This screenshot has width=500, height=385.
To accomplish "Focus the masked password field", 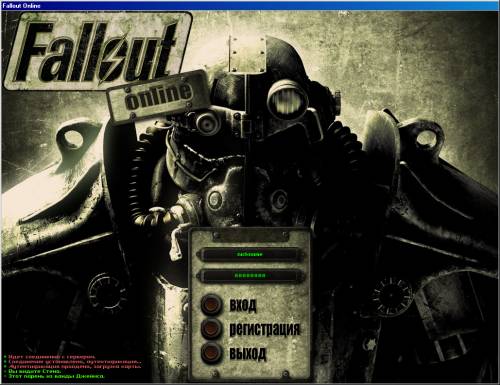I will (250, 276).
